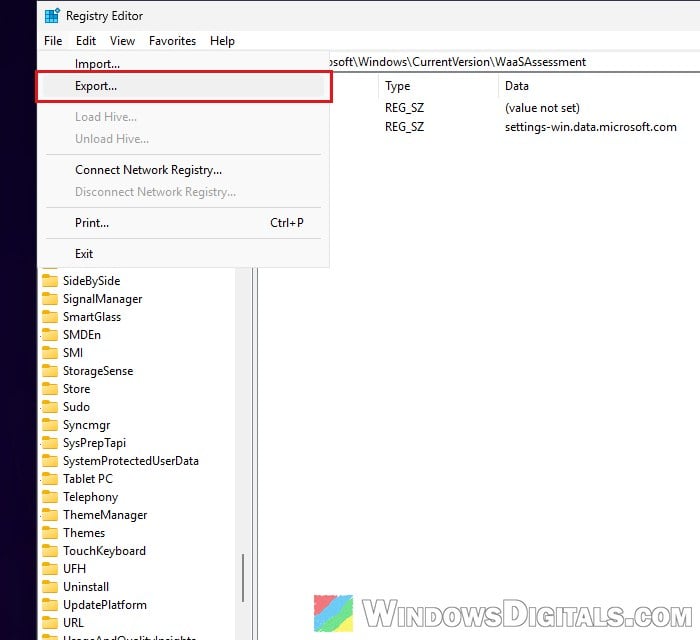Screen dimensions: 700x640
Task: Click the registry path address bar
Action: tap(513, 62)
